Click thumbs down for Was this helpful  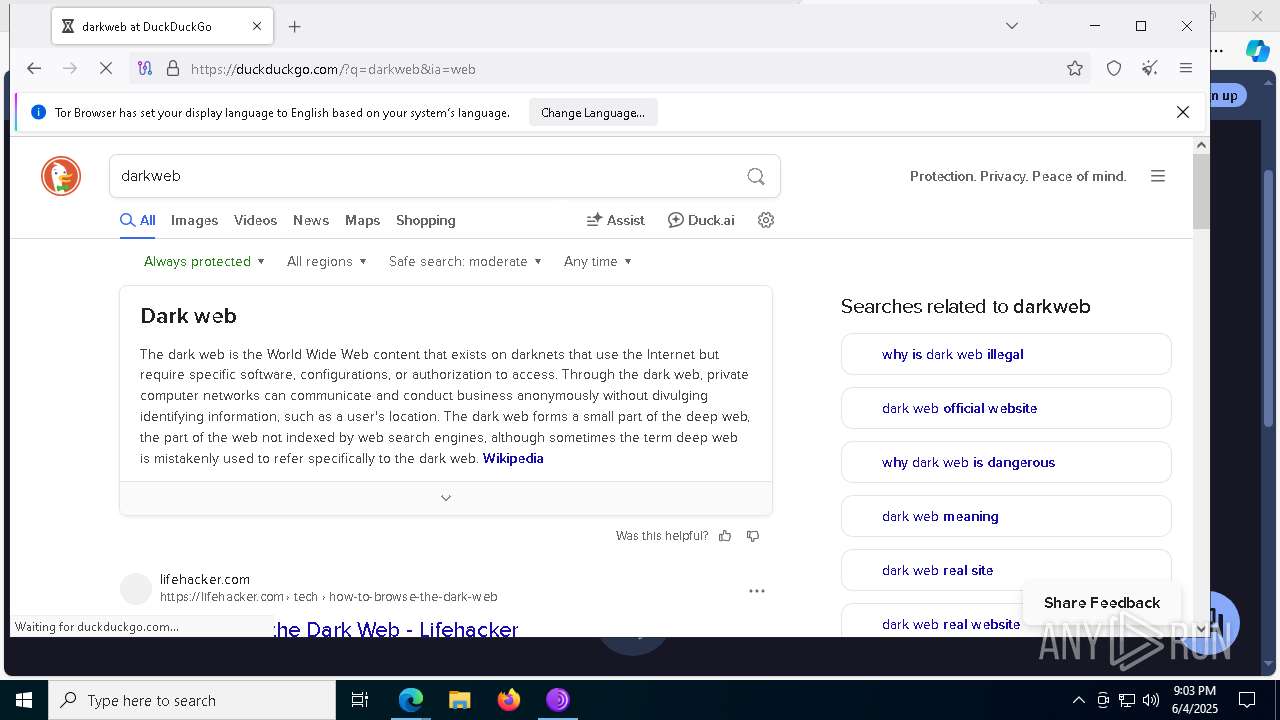pos(753,536)
